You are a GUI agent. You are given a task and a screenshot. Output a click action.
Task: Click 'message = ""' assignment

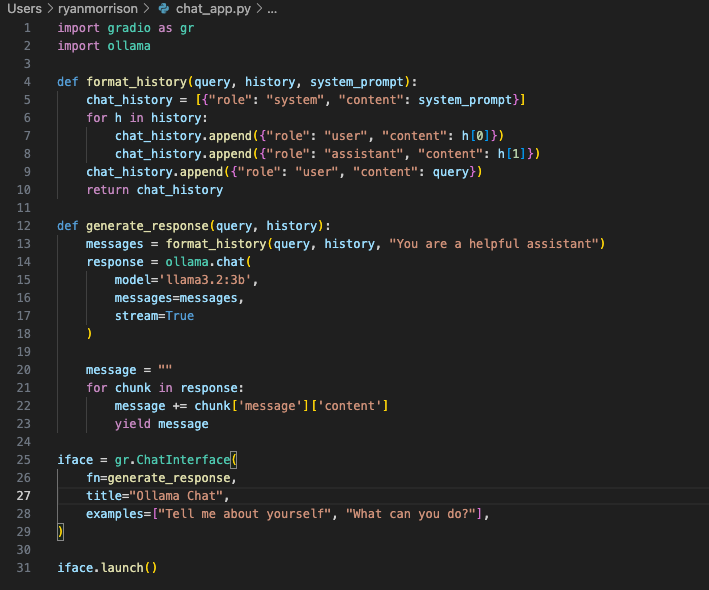[129, 370]
